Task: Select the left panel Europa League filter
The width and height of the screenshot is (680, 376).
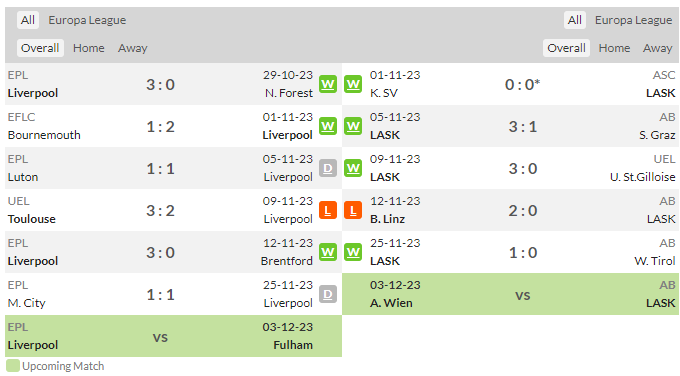Action: [x=87, y=20]
